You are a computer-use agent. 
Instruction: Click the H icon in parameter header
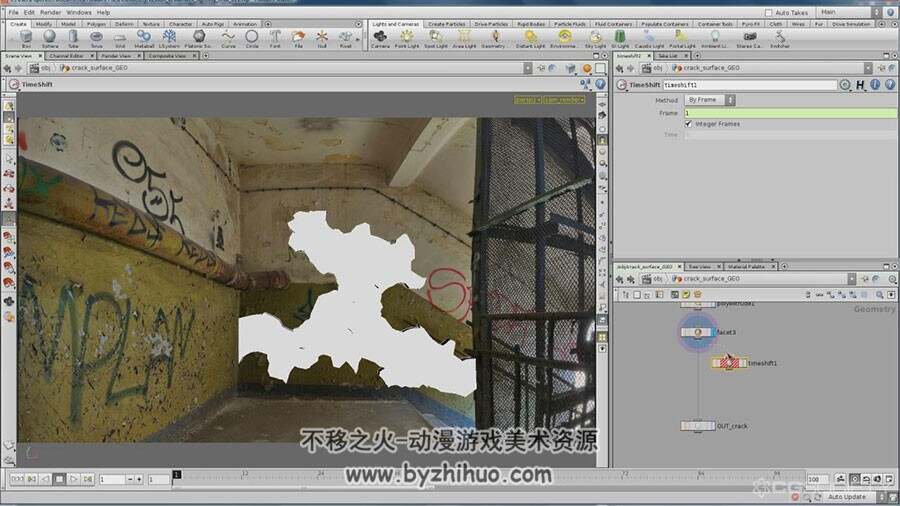click(x=860, y=84)
